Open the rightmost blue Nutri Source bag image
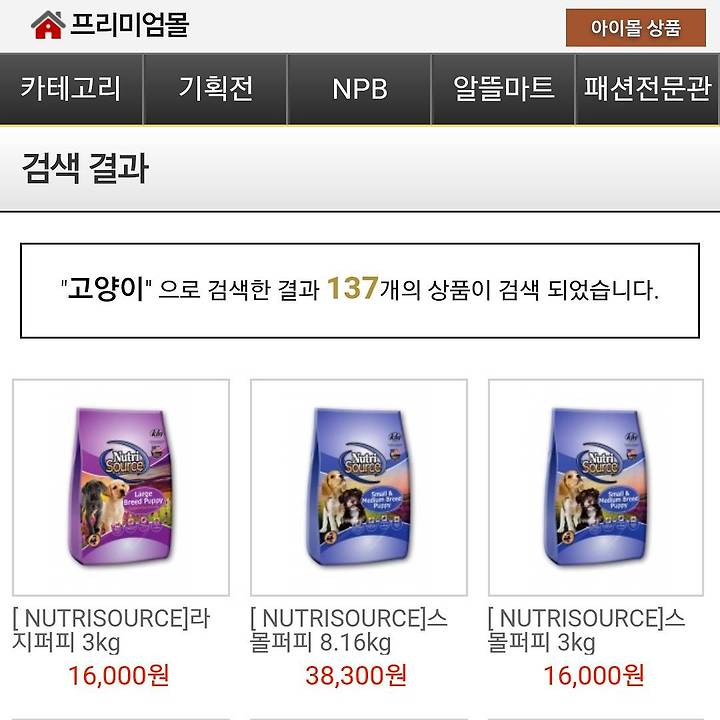720x720 pixels. (x=596, y=487)
